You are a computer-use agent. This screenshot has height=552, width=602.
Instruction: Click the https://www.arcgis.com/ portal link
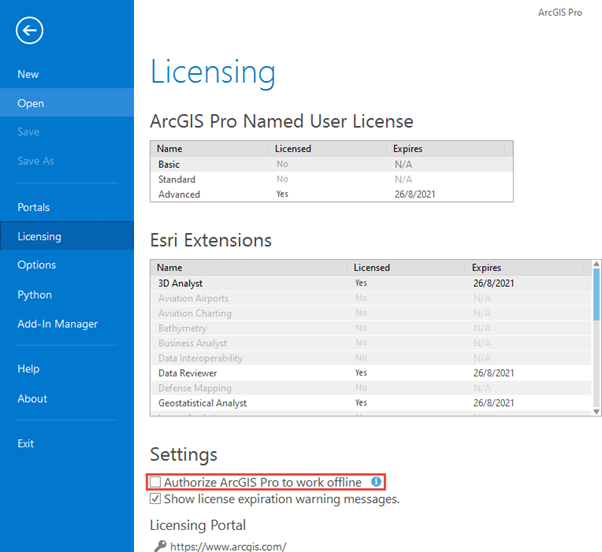228,546
